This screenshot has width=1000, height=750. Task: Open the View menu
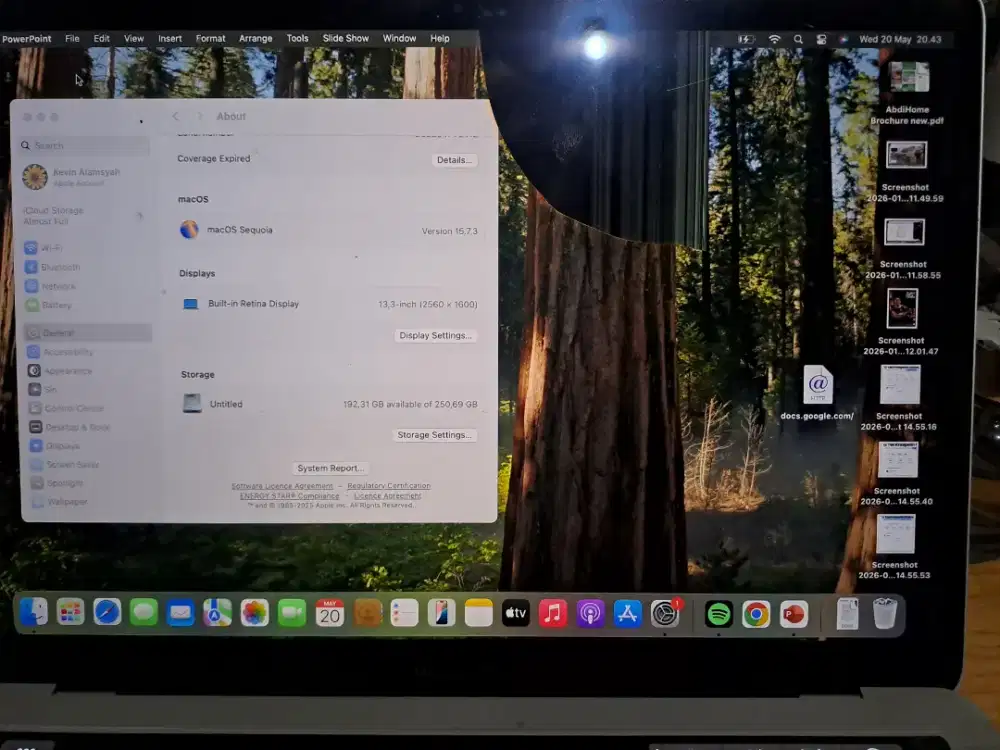coord(134,38)
